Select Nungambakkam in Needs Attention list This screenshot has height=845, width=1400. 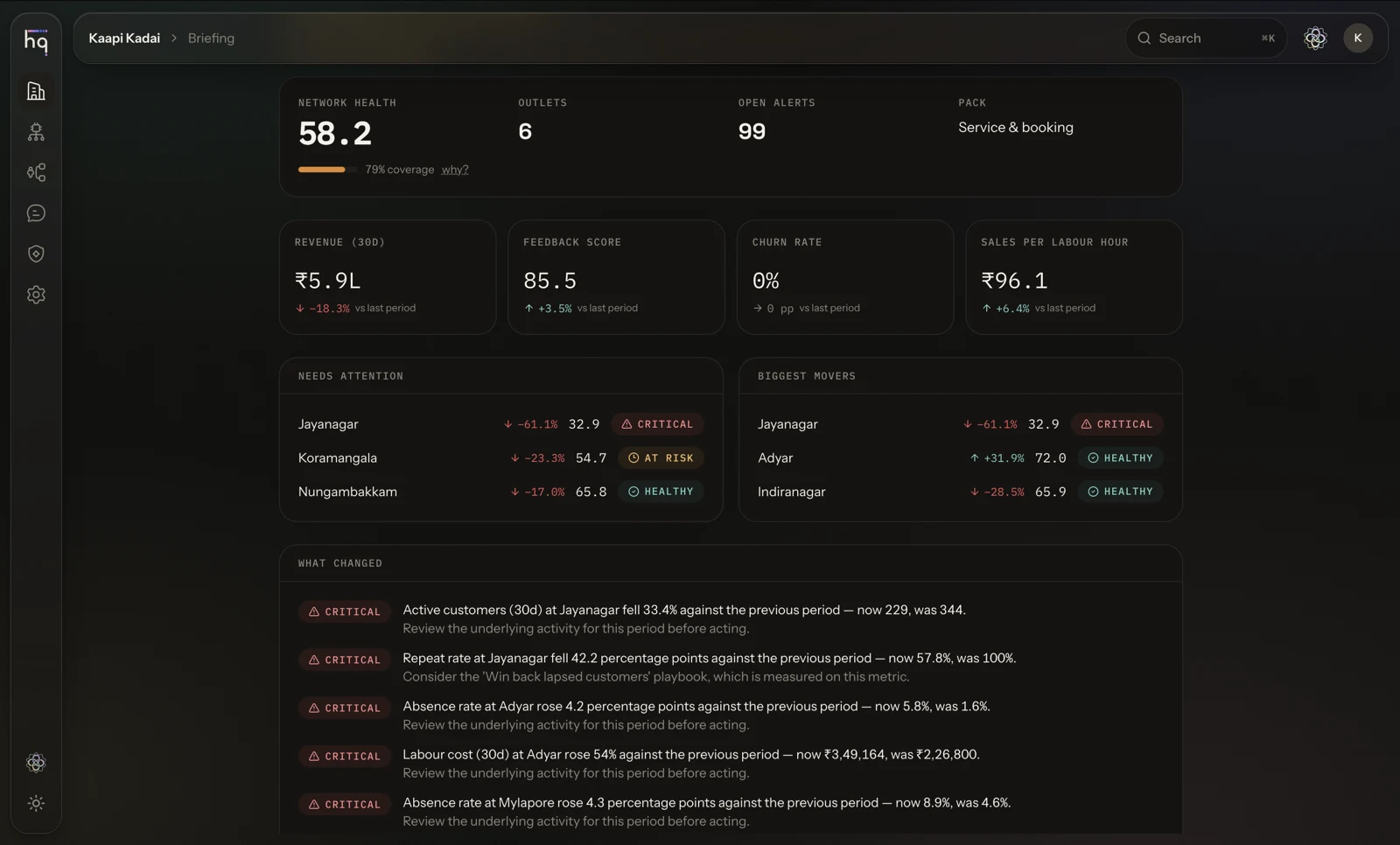[500, 492]
